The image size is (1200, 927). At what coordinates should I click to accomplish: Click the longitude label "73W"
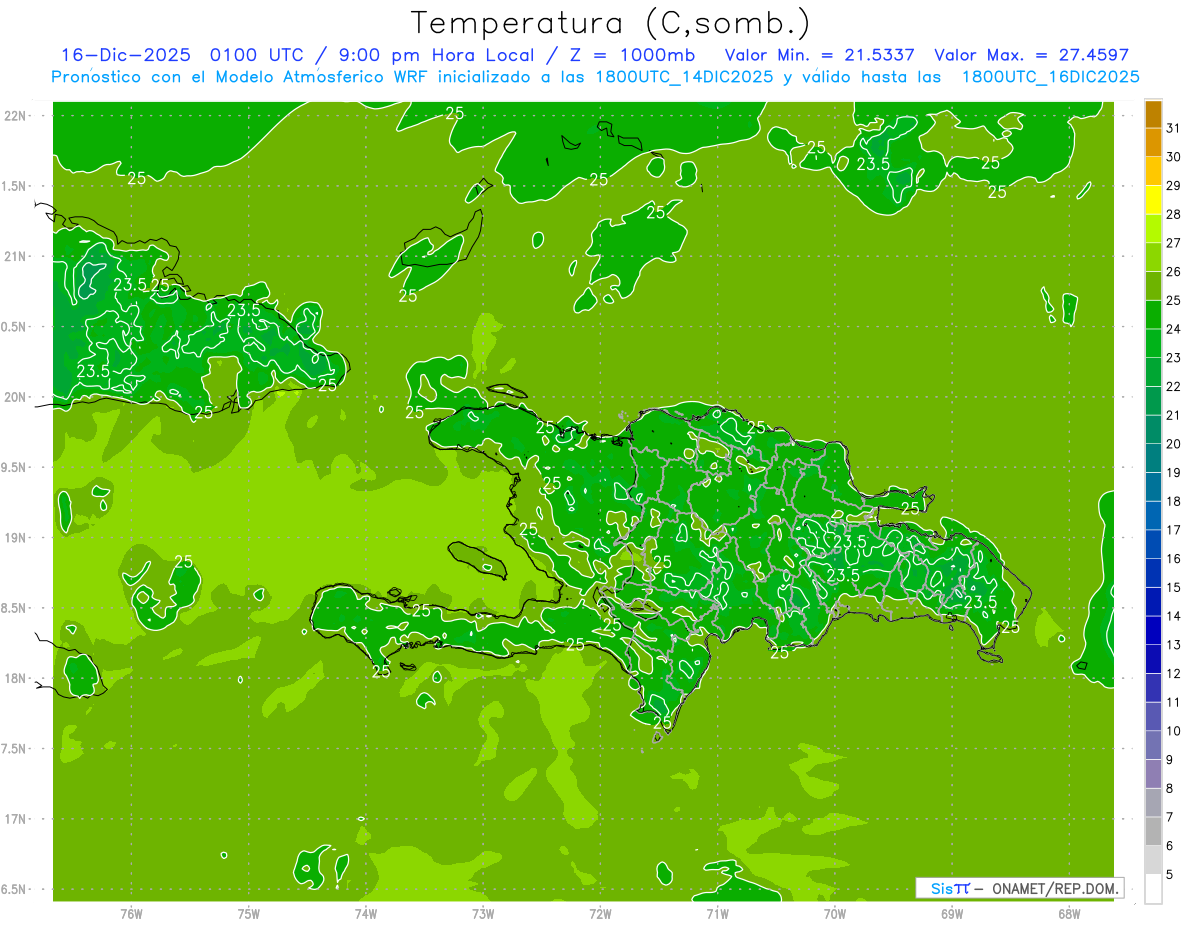(483, 914)
